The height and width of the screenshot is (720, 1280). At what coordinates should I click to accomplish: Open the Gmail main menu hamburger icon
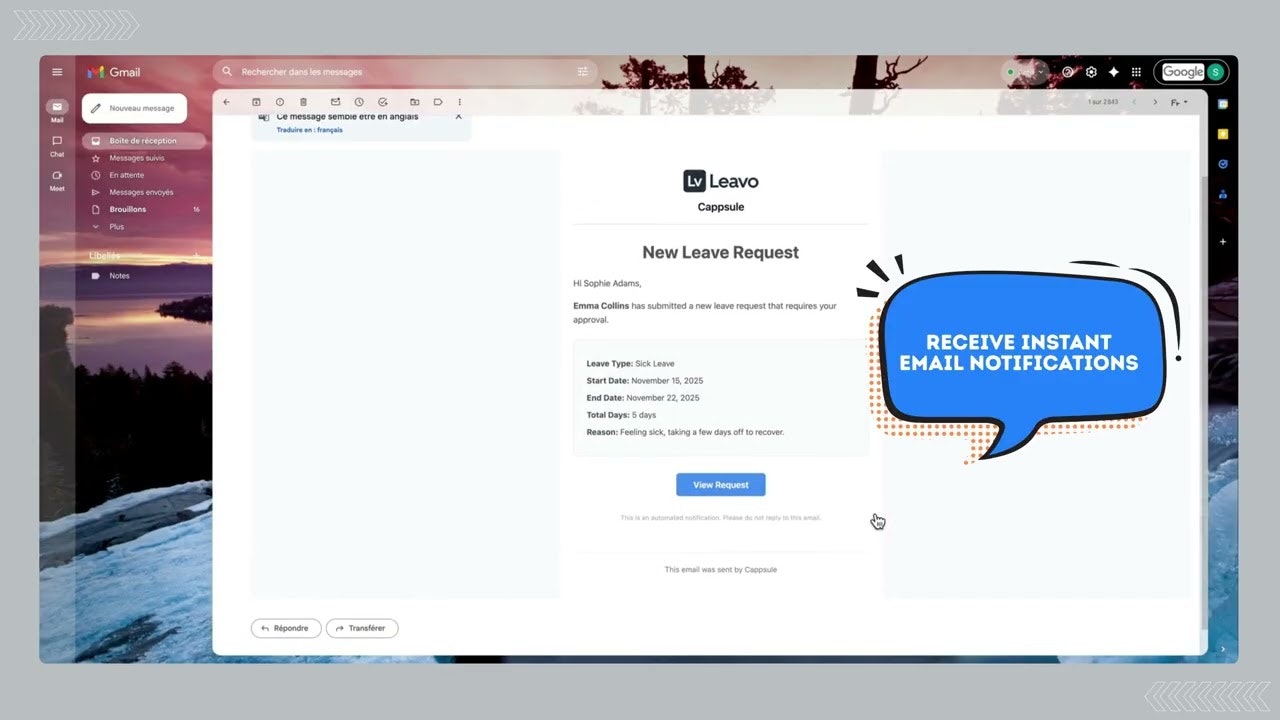click(x=57, y=72)
